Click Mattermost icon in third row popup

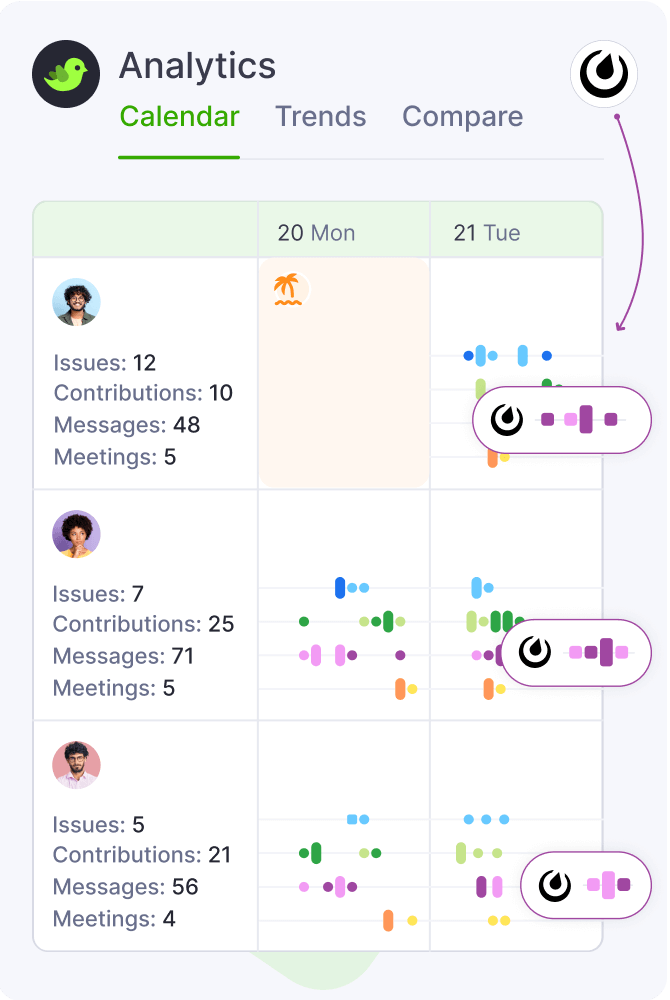(x=555, y=885)
